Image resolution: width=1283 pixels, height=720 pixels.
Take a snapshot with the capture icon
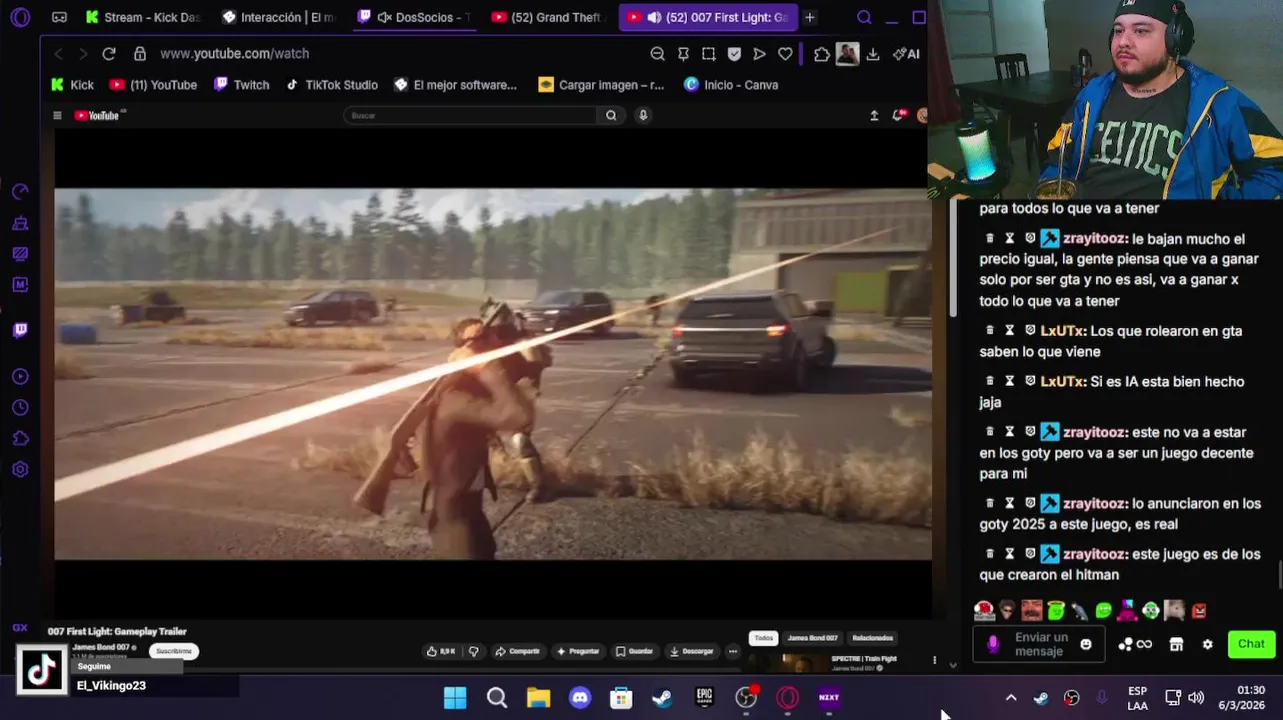pyautogui.click(x=708, y=54)
